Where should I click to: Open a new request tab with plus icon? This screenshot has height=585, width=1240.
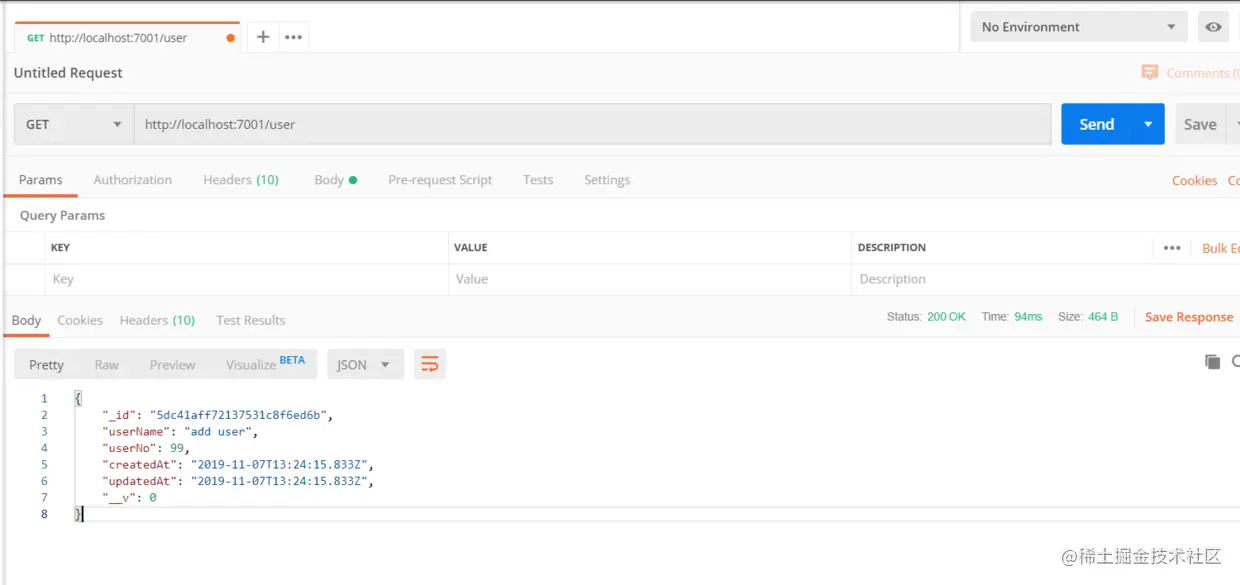(263, 37)
